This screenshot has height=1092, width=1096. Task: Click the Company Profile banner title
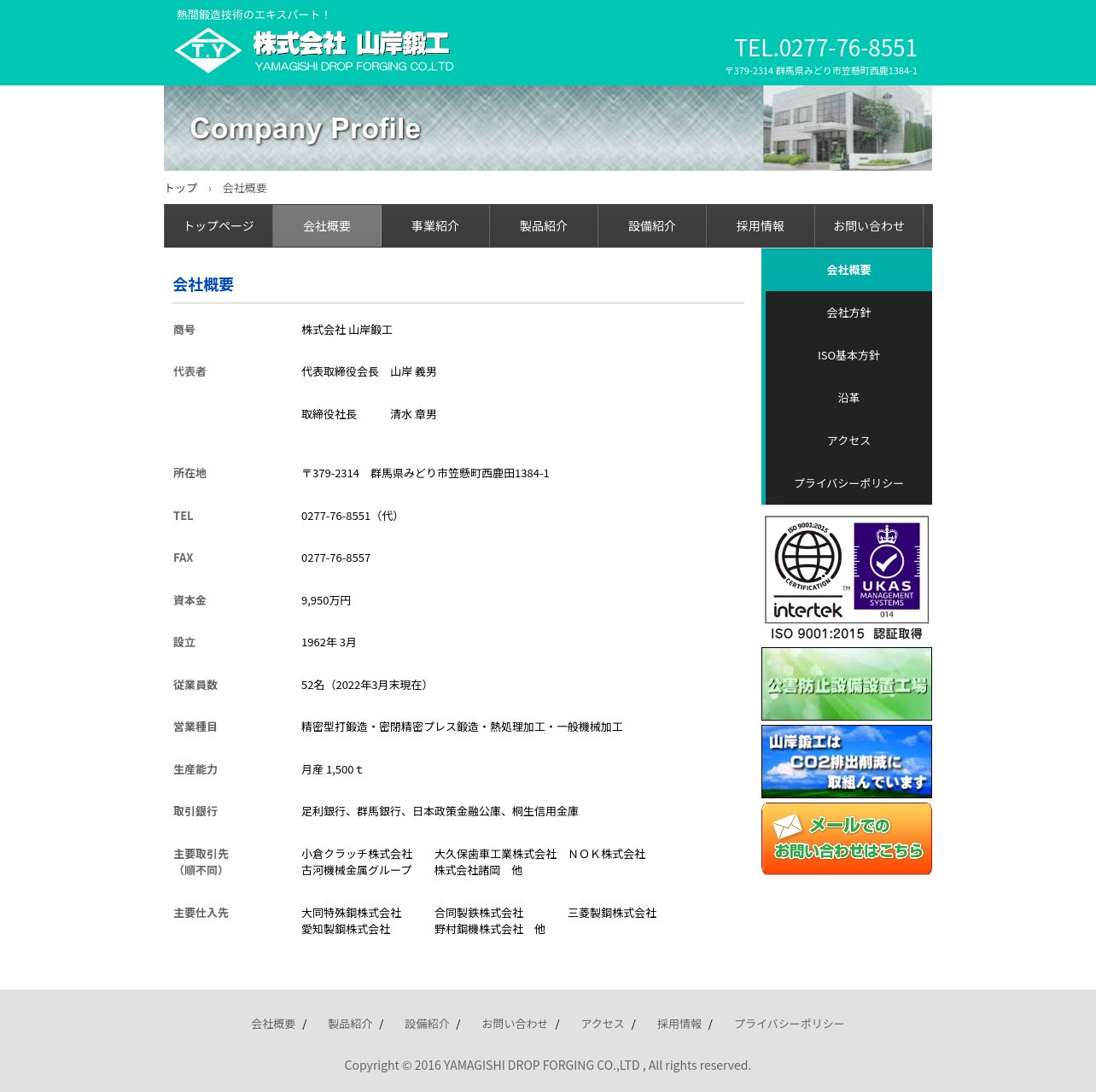tap(306, 129)
